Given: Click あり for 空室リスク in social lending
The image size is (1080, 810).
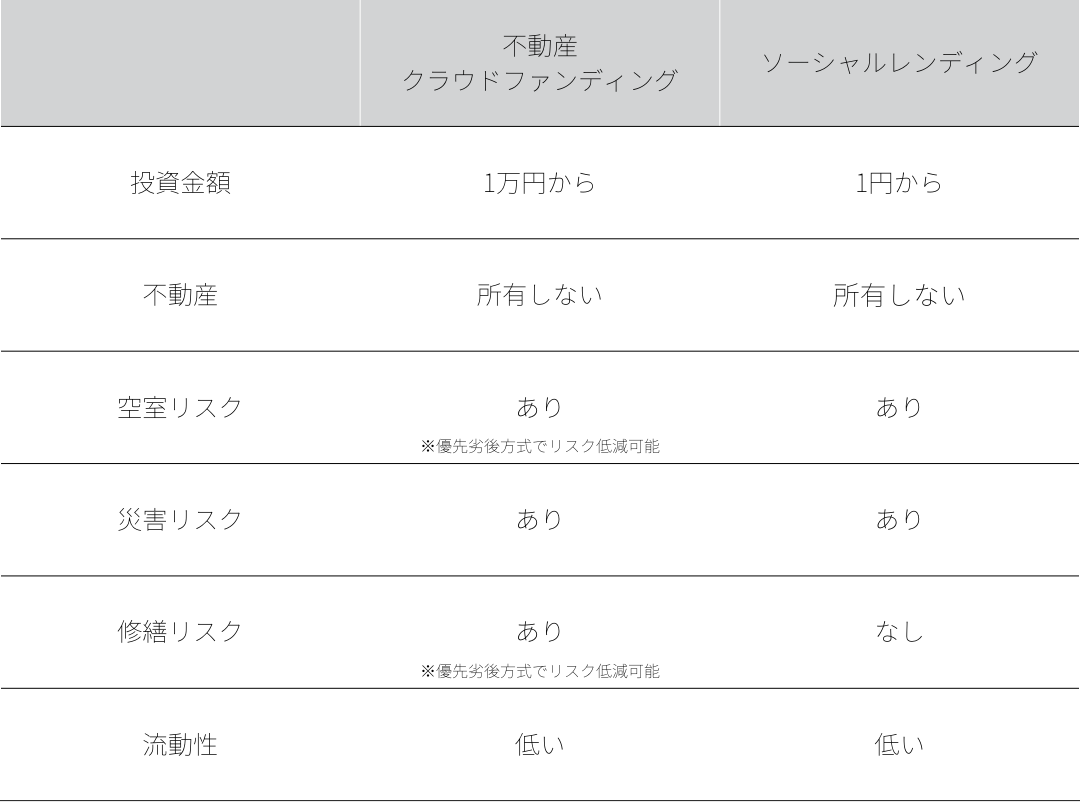Looking at the screenshot, I should click(899, 408).
